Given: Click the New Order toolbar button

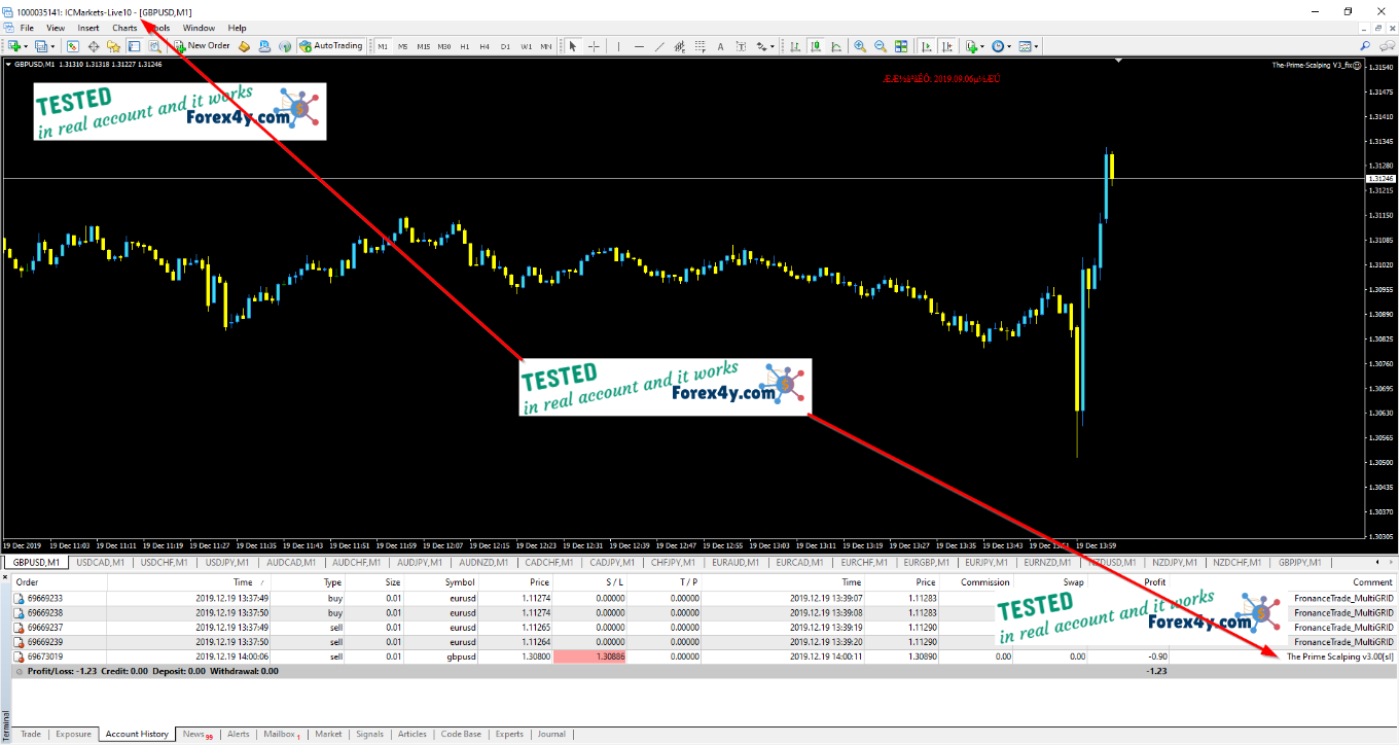Looking at the screenshot, I should click(203, 46).
